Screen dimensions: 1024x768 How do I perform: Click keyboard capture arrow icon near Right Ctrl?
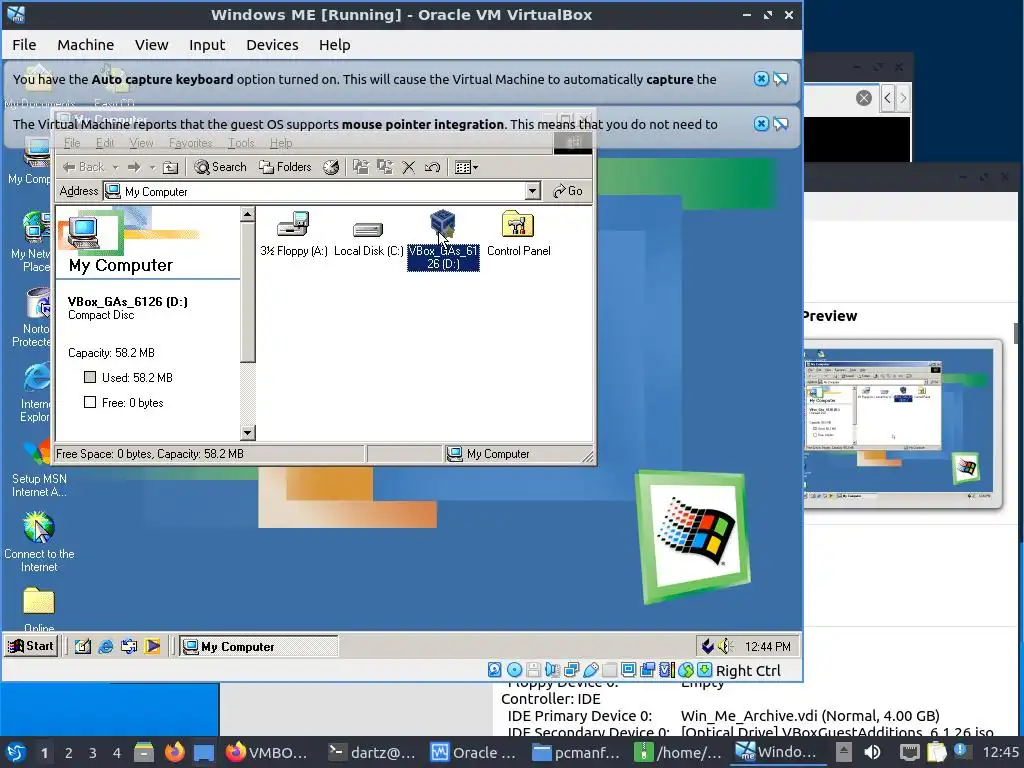(x=704, y=670)
